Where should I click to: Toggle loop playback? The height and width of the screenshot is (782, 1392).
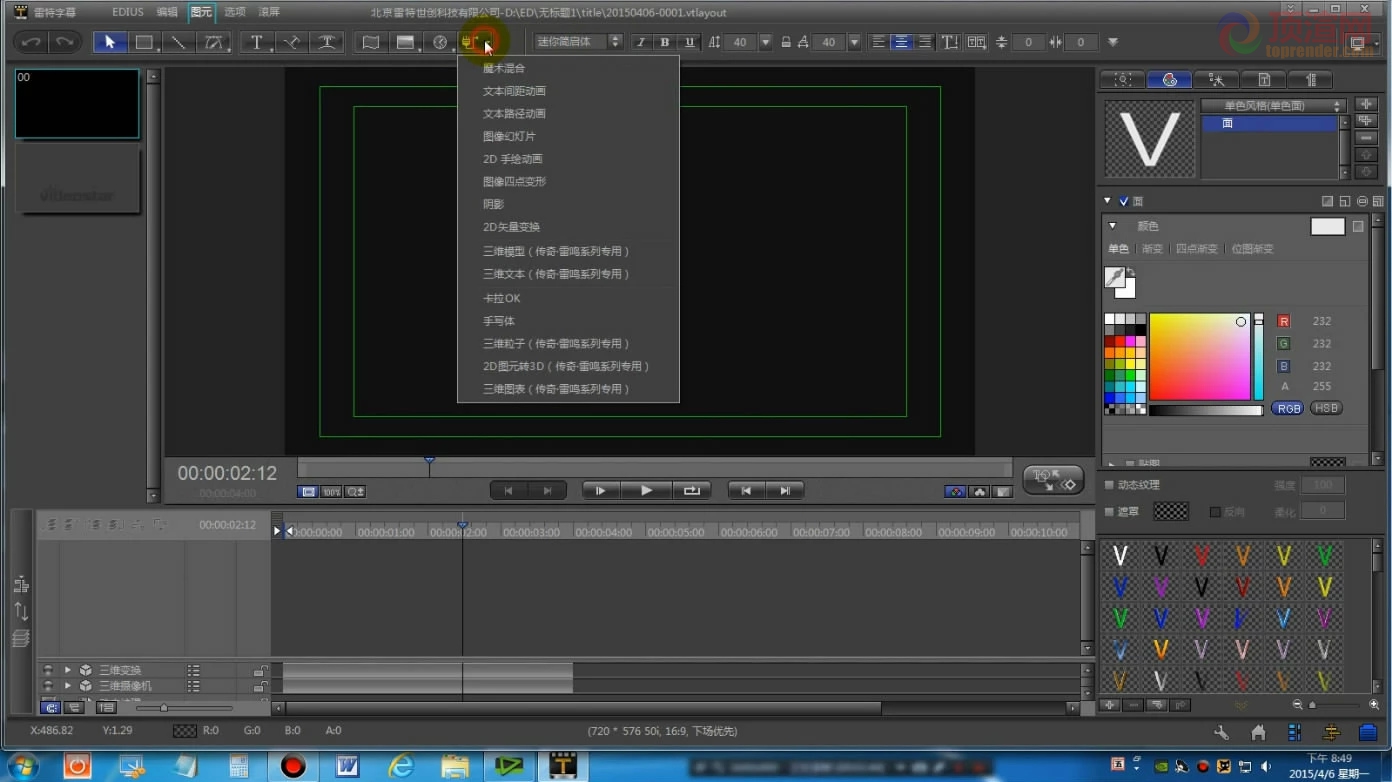pyautogui.click(x=691, y=491)
